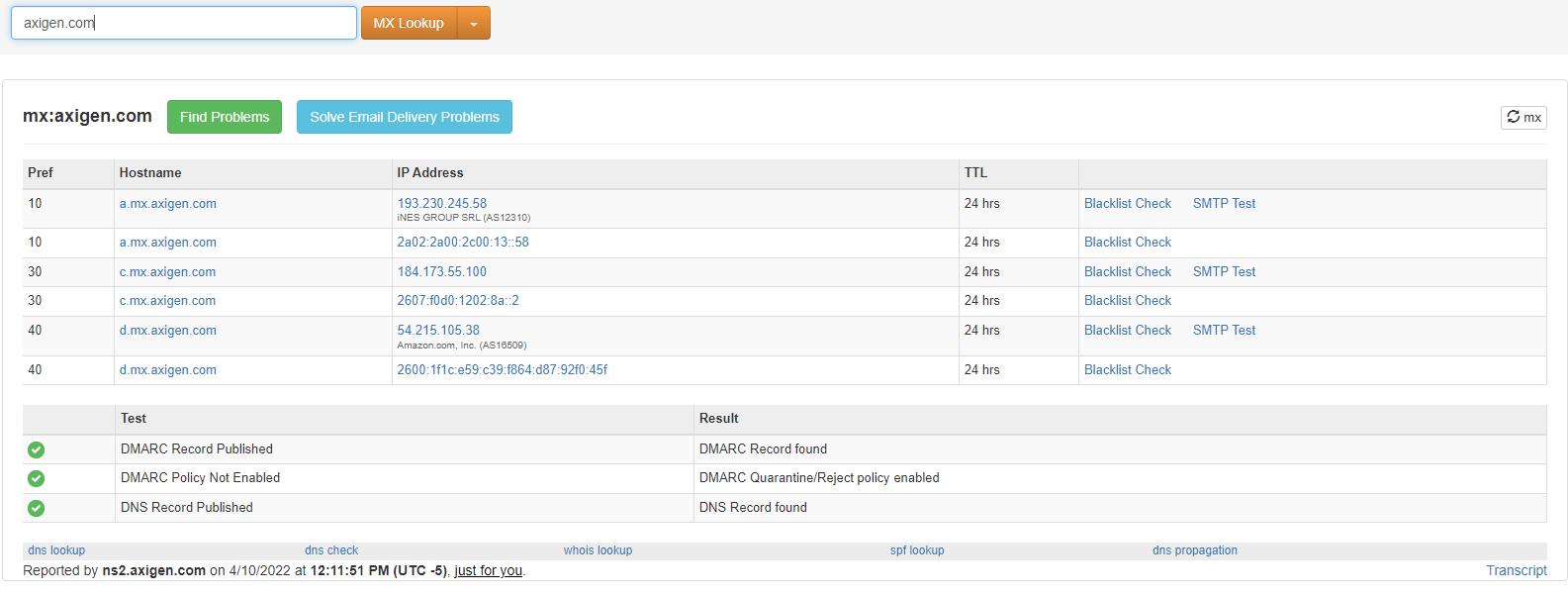Open c.mx.axigen.com link for IP 184.173.55.100

point(168,272)
